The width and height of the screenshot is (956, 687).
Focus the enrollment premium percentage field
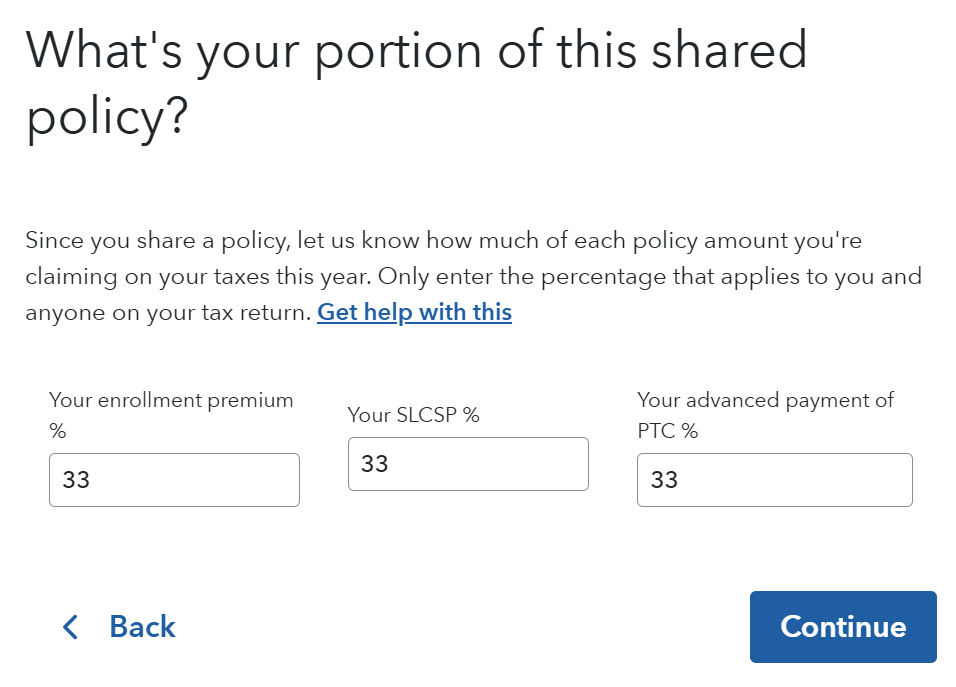click(x=174, y=480)
